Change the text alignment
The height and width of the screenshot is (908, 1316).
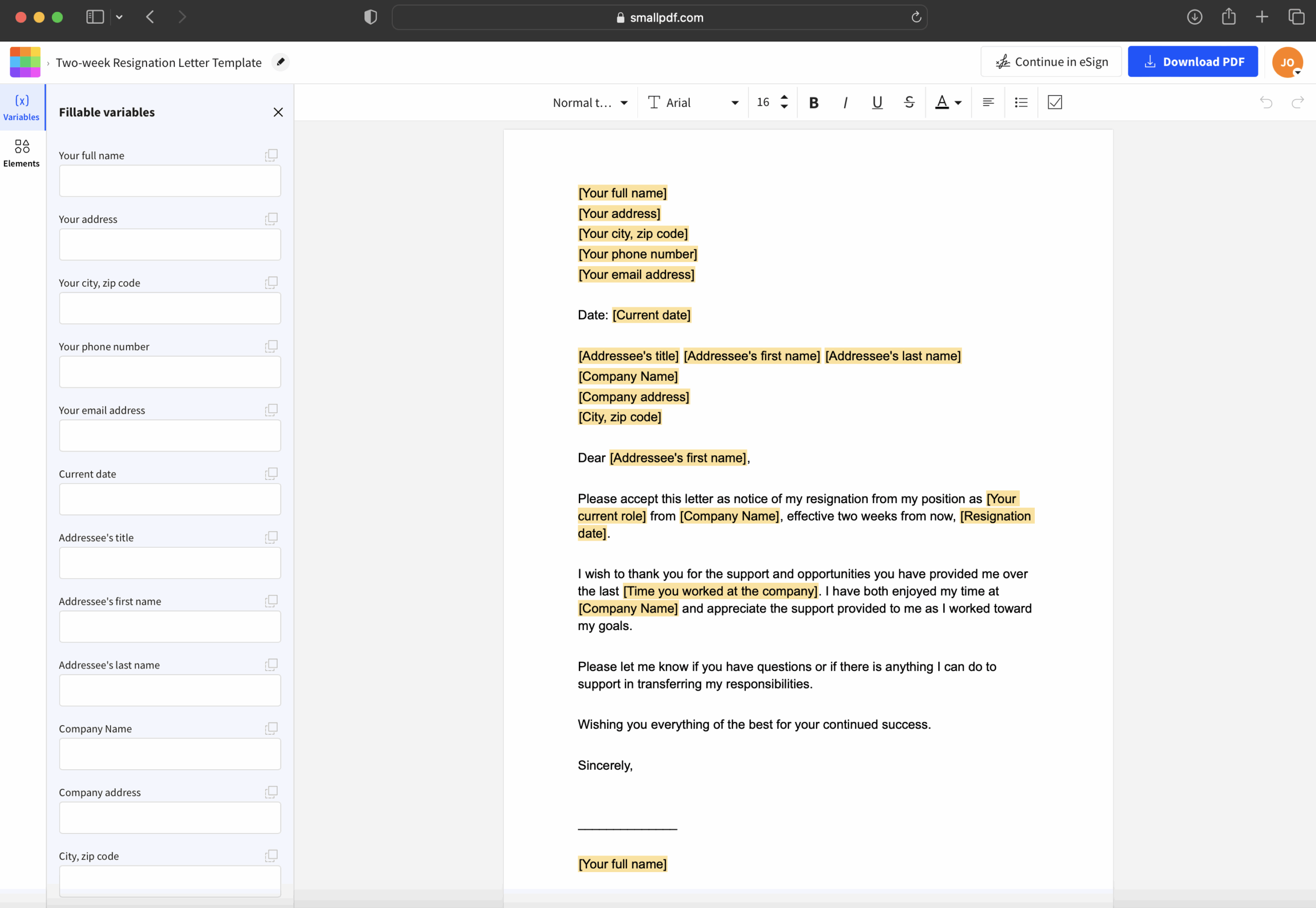(x=988, y=102)
